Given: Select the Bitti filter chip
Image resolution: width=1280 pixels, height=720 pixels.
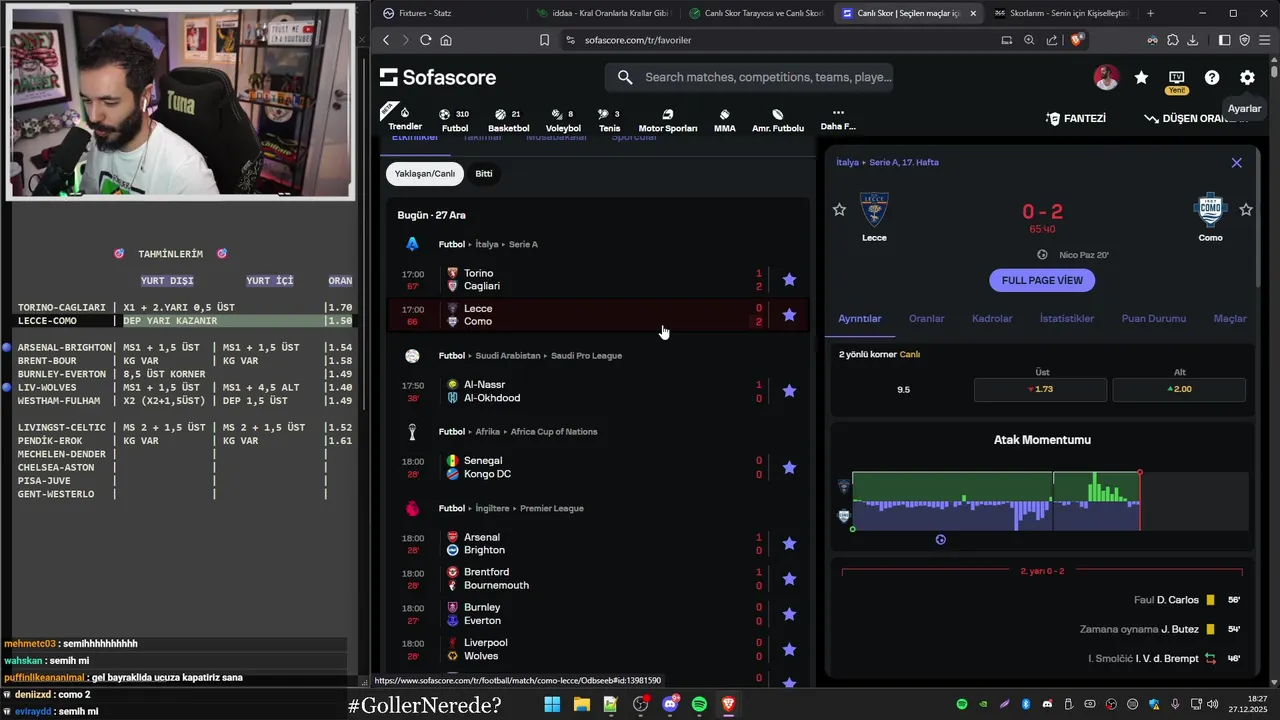Looking at the screenshot, I should 484,174.
